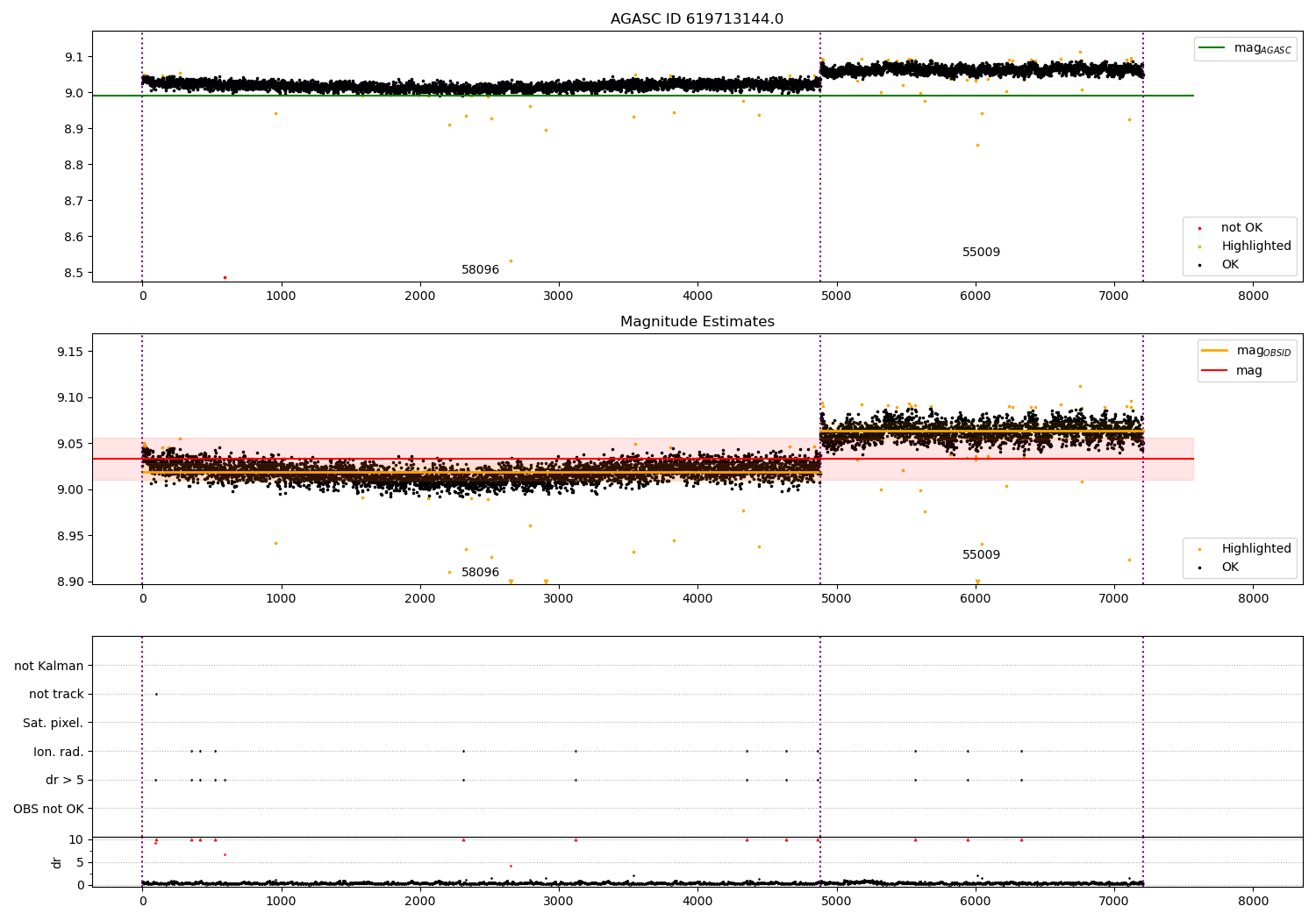
Task: Click 'Highlighted' in Magnitude Estimates legend
Action: (1256, 549)
